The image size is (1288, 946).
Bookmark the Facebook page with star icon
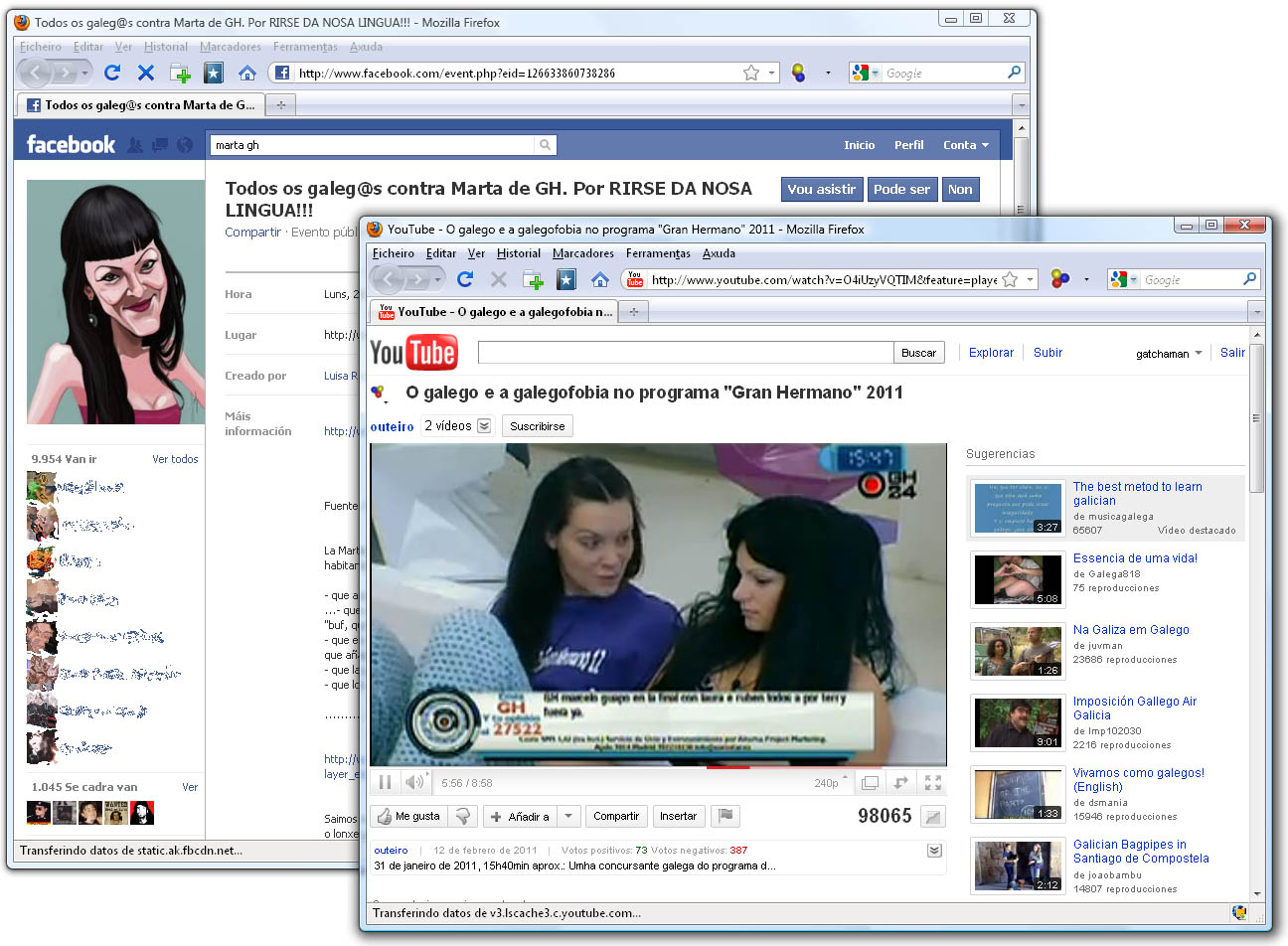coord(751,73)
